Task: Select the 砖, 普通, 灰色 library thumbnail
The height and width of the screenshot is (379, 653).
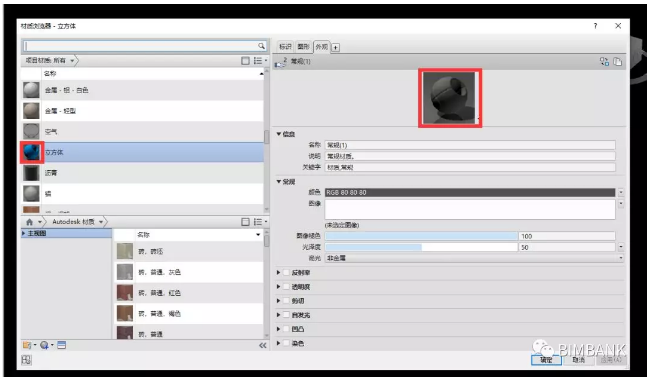Action: [x=125, y=272]
